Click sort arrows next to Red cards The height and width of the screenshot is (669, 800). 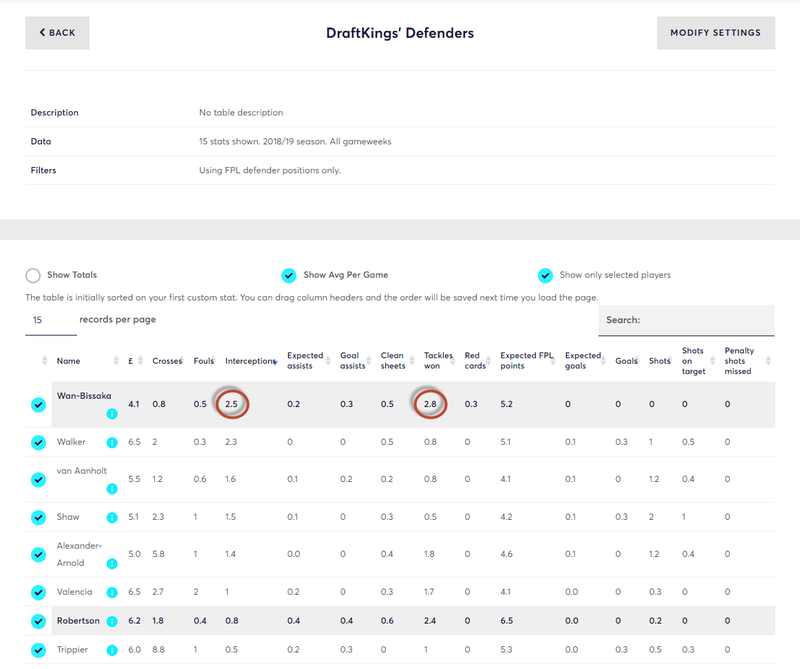pos(488,361)
